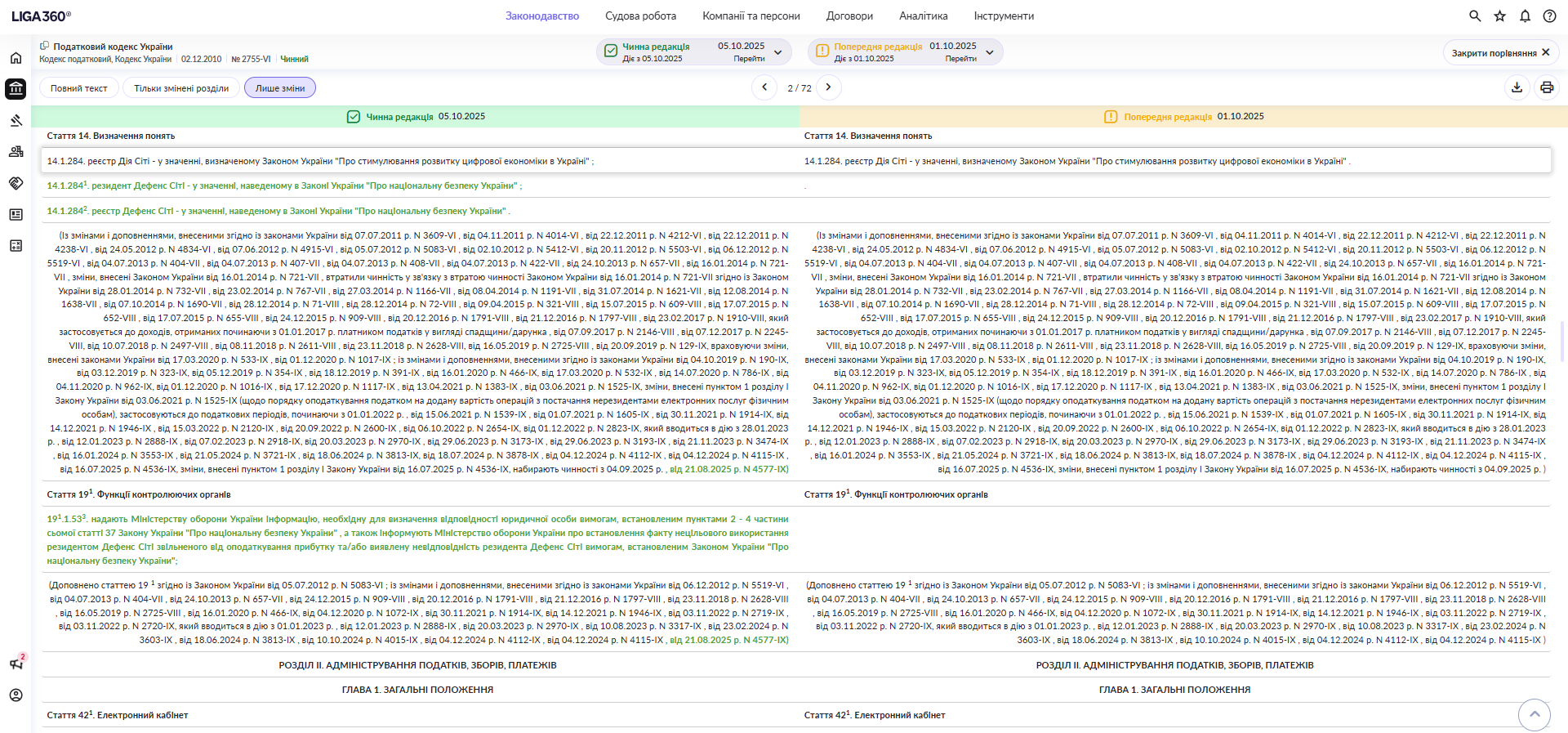The width and height of the screenshot is (1568, 733).
Task: Open 'Аналітика' menu
Action: (923, 16)
